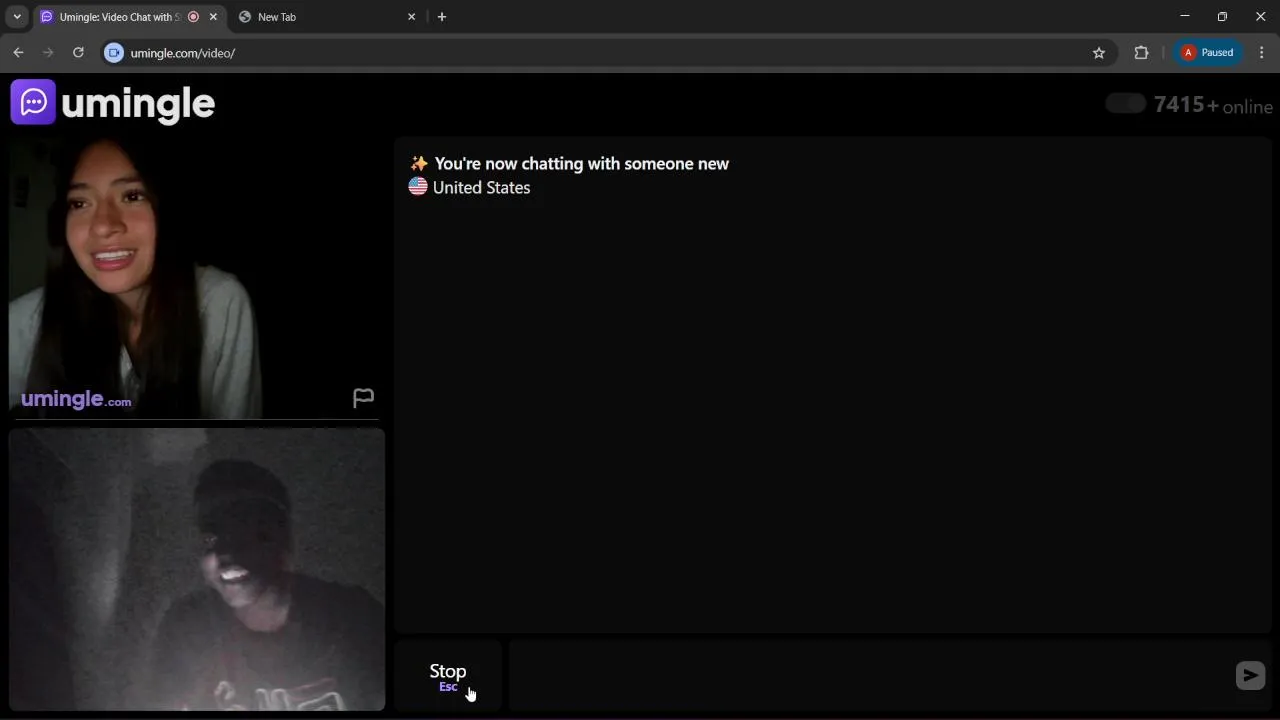Stop the current chat

(448, 676)
